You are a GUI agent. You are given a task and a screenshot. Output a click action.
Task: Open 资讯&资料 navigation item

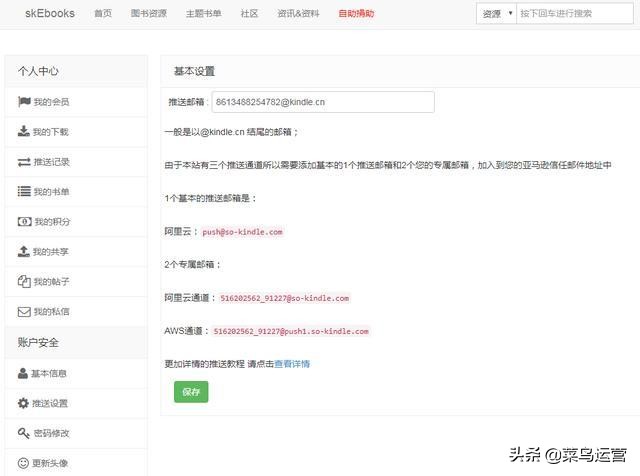point(298,13)
